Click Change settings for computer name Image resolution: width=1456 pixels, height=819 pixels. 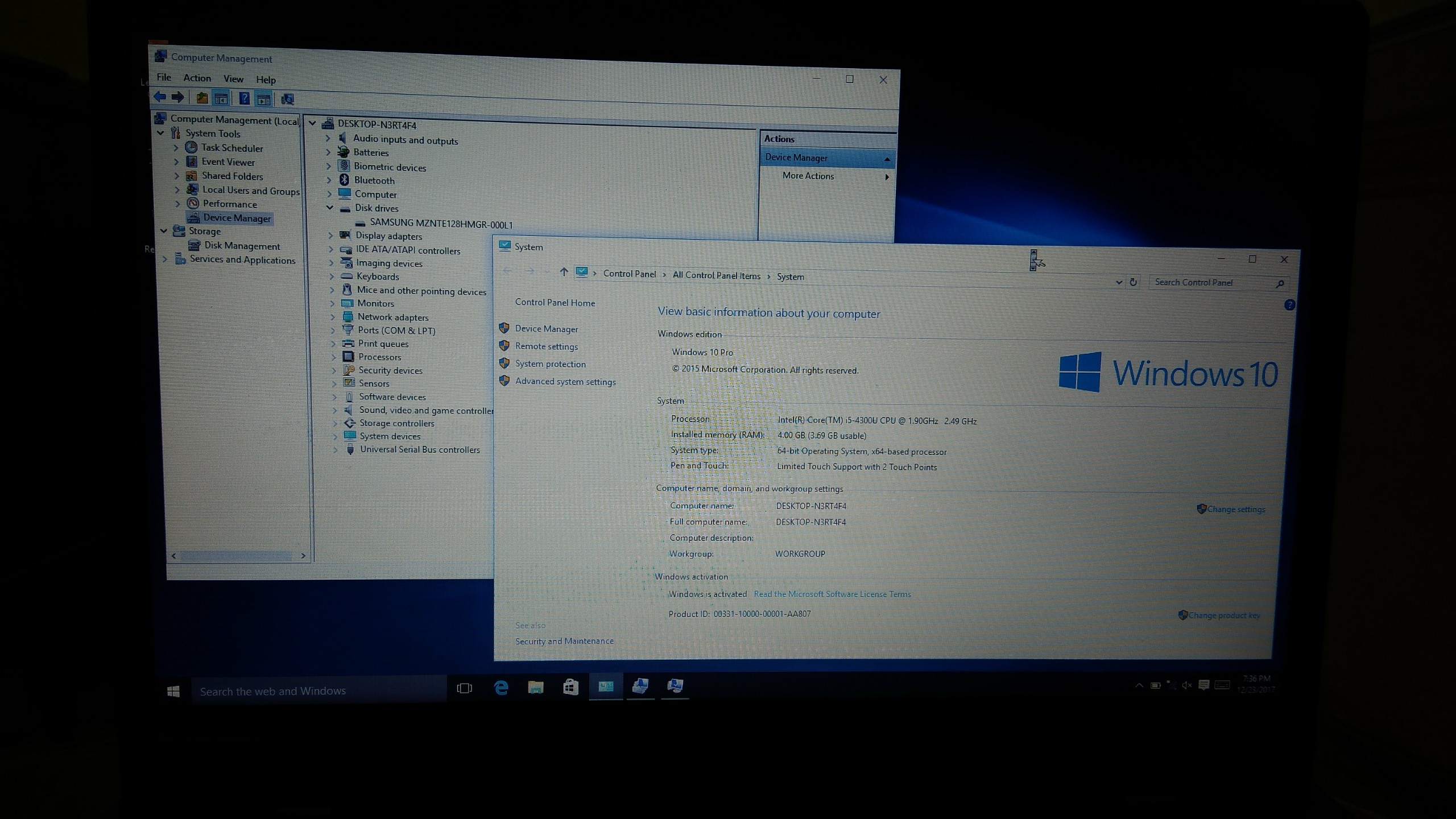point(1236,509)
